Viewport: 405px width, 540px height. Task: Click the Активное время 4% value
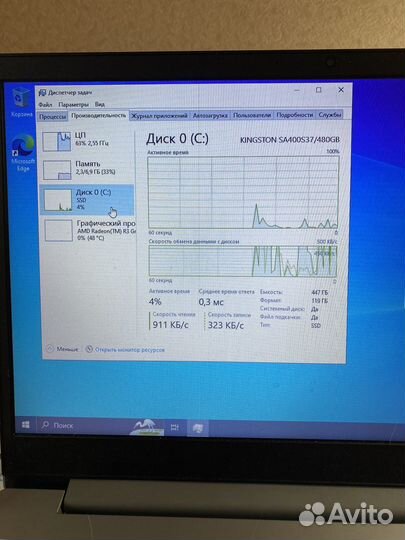click(x=155, y=302)
